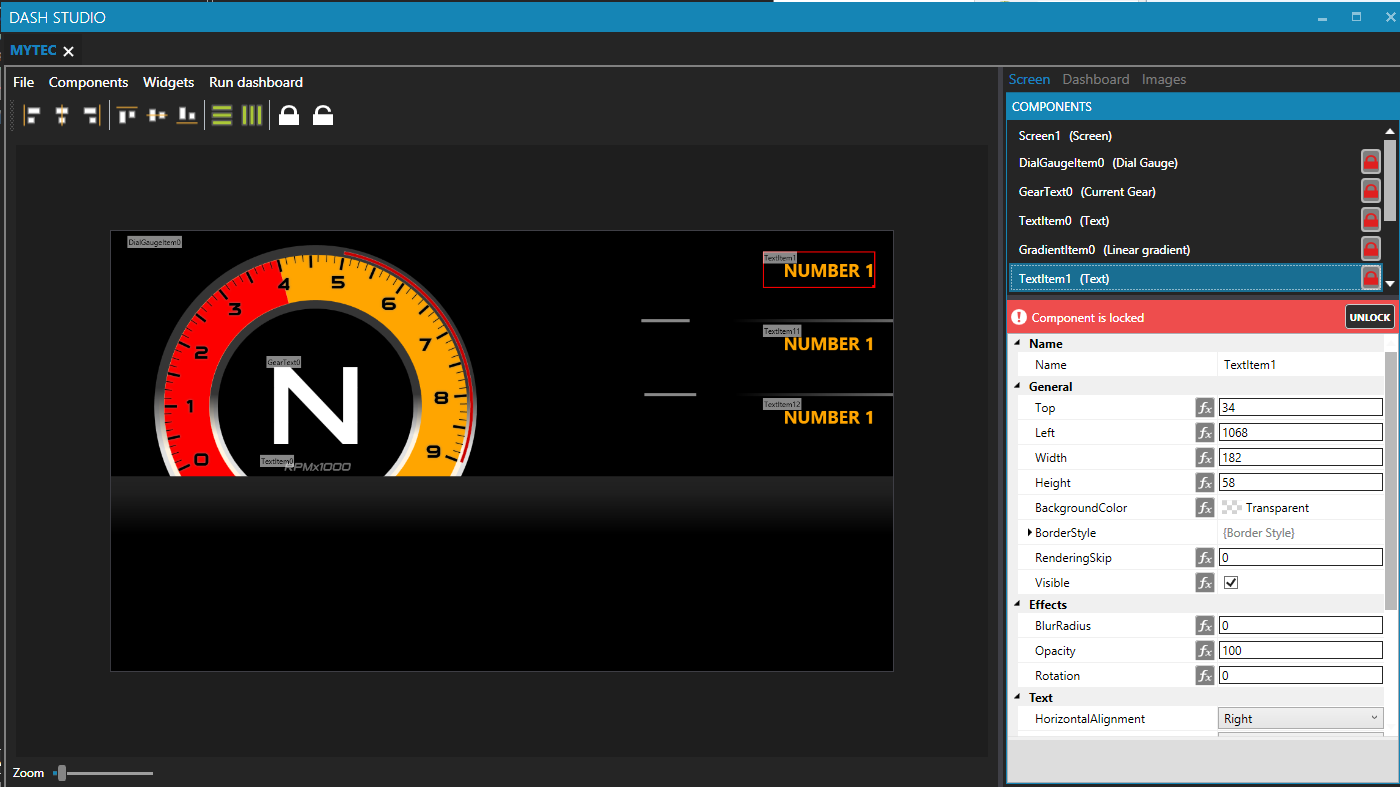Open the Components menu

[88, 82]
